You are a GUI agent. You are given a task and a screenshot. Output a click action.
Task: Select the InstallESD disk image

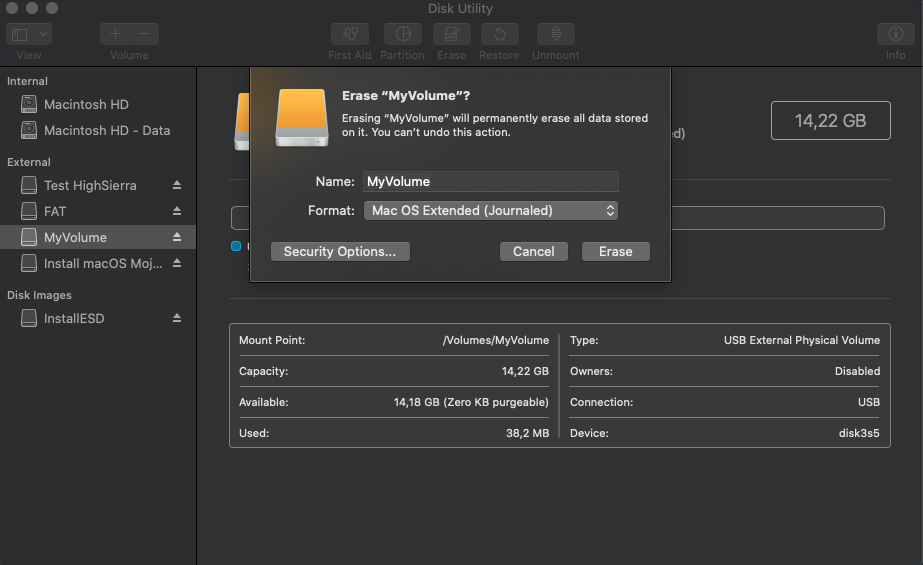click(x=98, y=318)
